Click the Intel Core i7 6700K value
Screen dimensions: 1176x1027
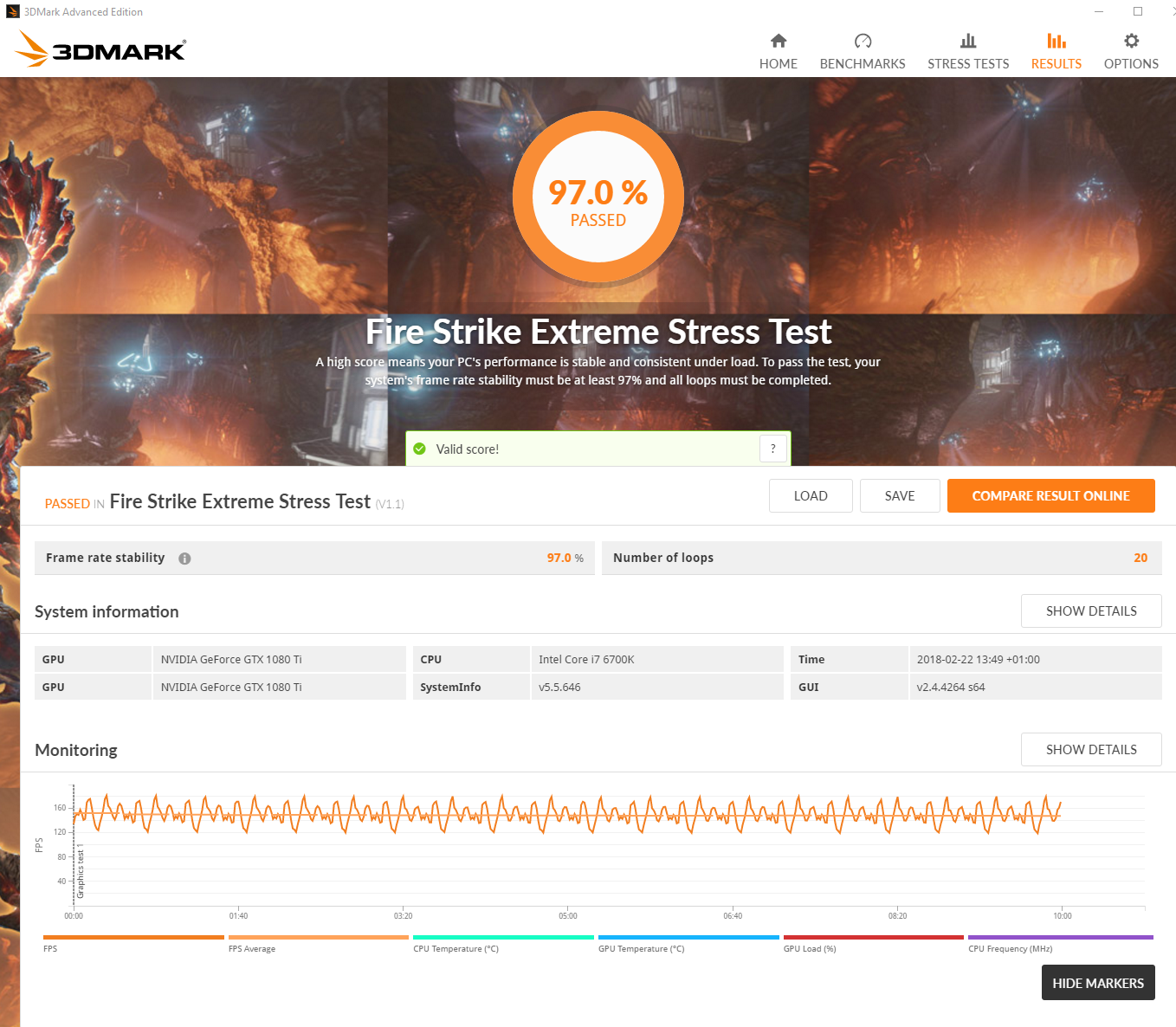586,660
